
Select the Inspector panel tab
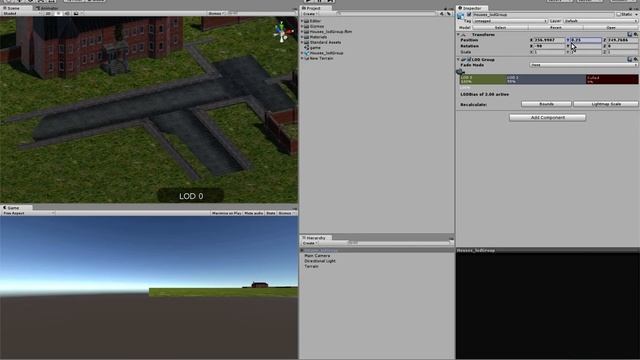click(x=472, y=8)
